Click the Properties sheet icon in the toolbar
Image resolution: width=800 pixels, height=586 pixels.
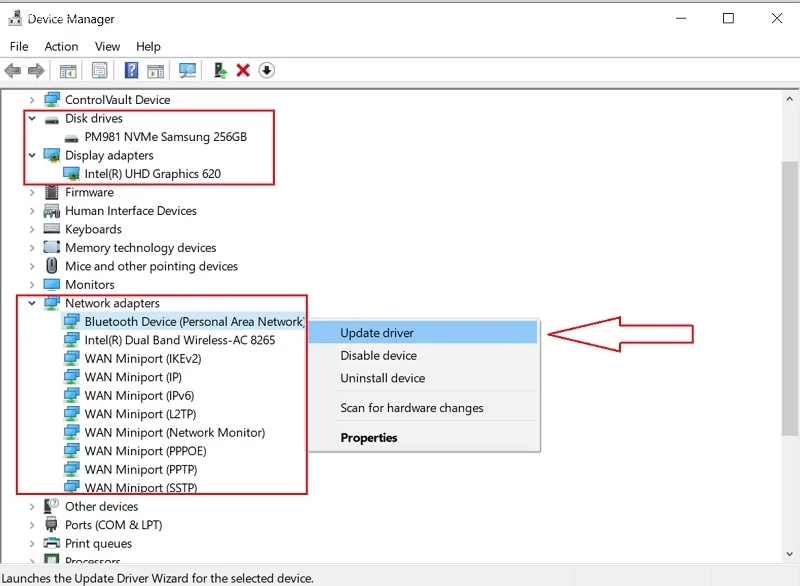click(99, 70)
